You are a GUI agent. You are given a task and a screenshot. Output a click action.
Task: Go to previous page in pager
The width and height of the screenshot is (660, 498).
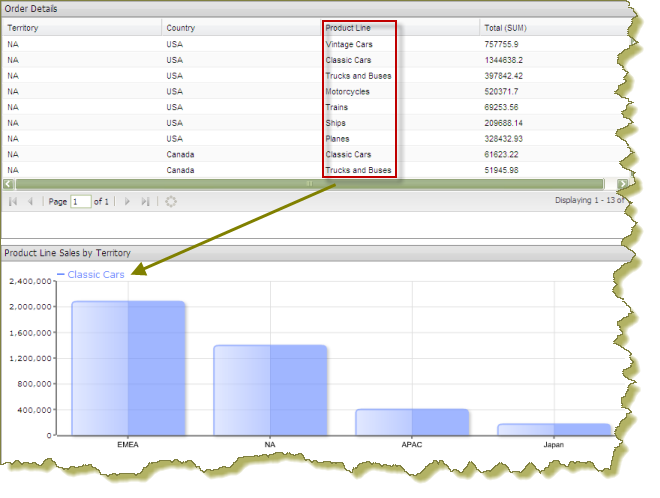pyautogui.click(x=30, y=202)
